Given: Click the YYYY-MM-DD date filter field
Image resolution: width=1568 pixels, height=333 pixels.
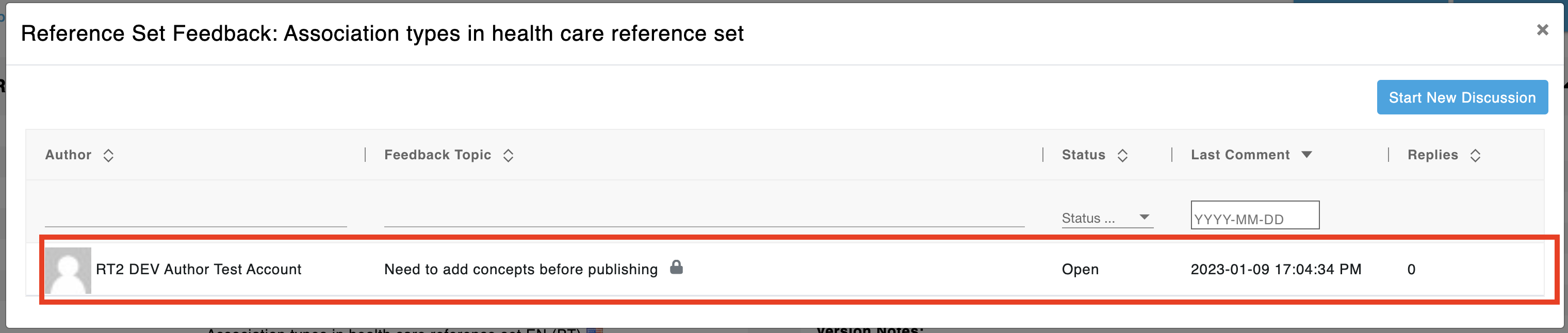Looking at the screenshot, I should (1254, 215).
